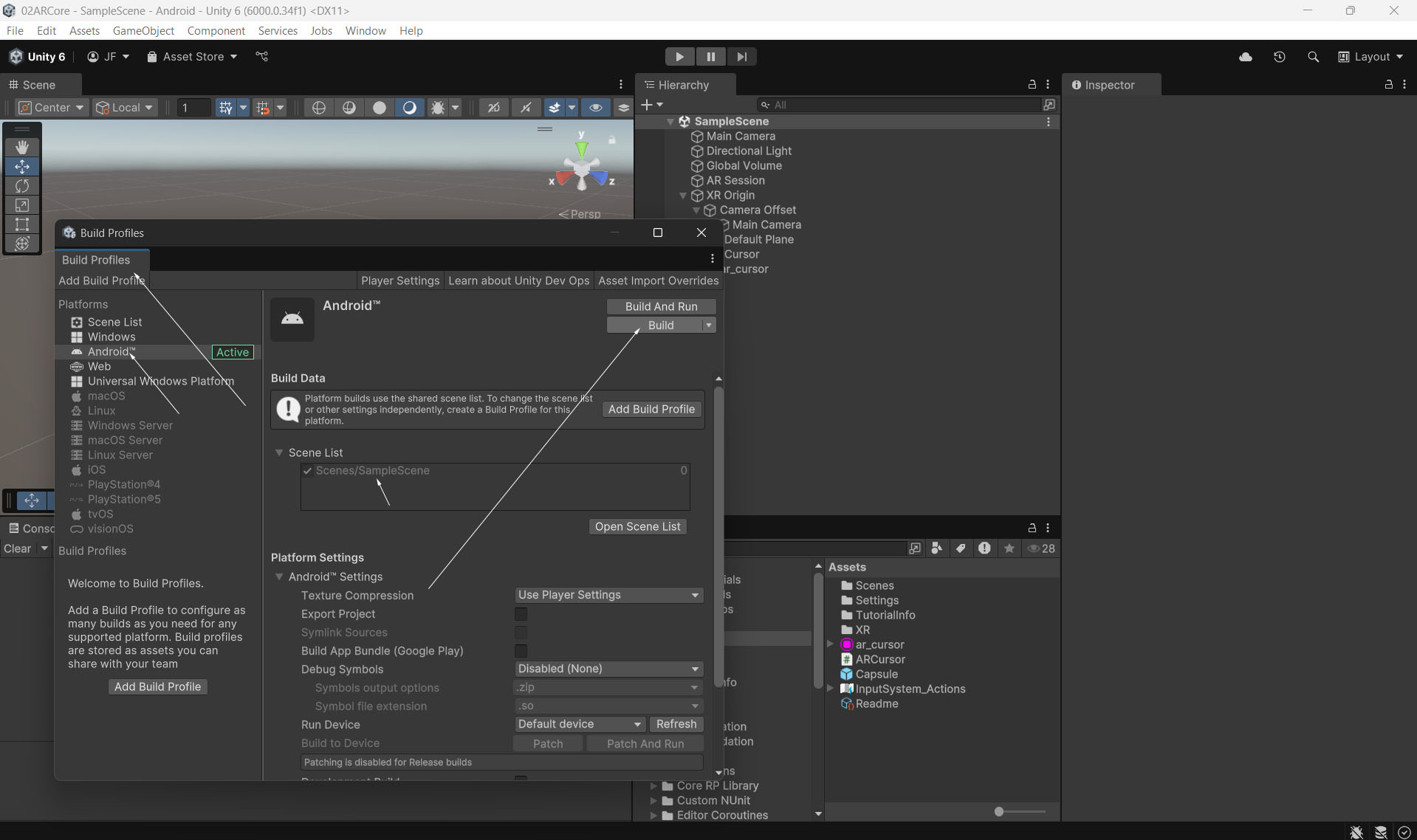1417x840 pixels.
Task: Open Undo History icon
Action: 1280,57
